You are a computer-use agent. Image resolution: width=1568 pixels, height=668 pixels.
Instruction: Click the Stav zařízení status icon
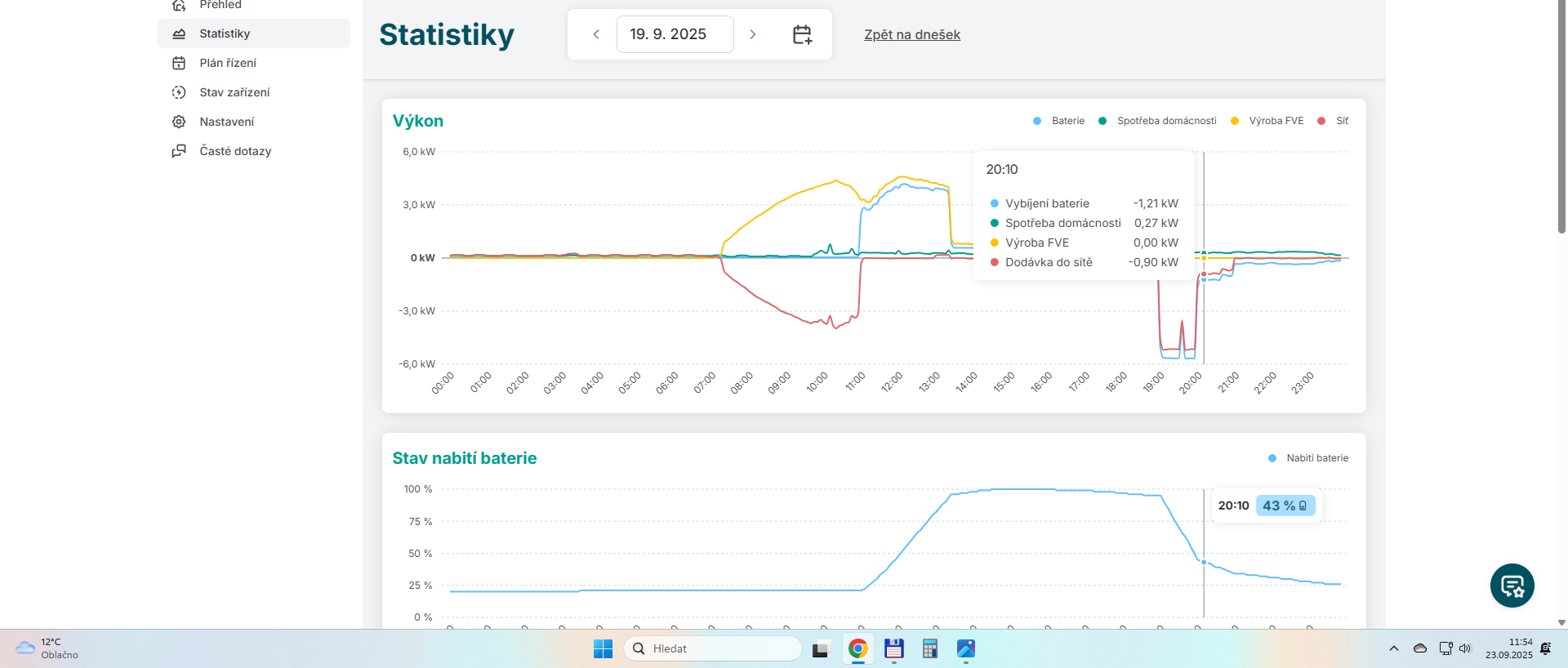click(179, 92)
